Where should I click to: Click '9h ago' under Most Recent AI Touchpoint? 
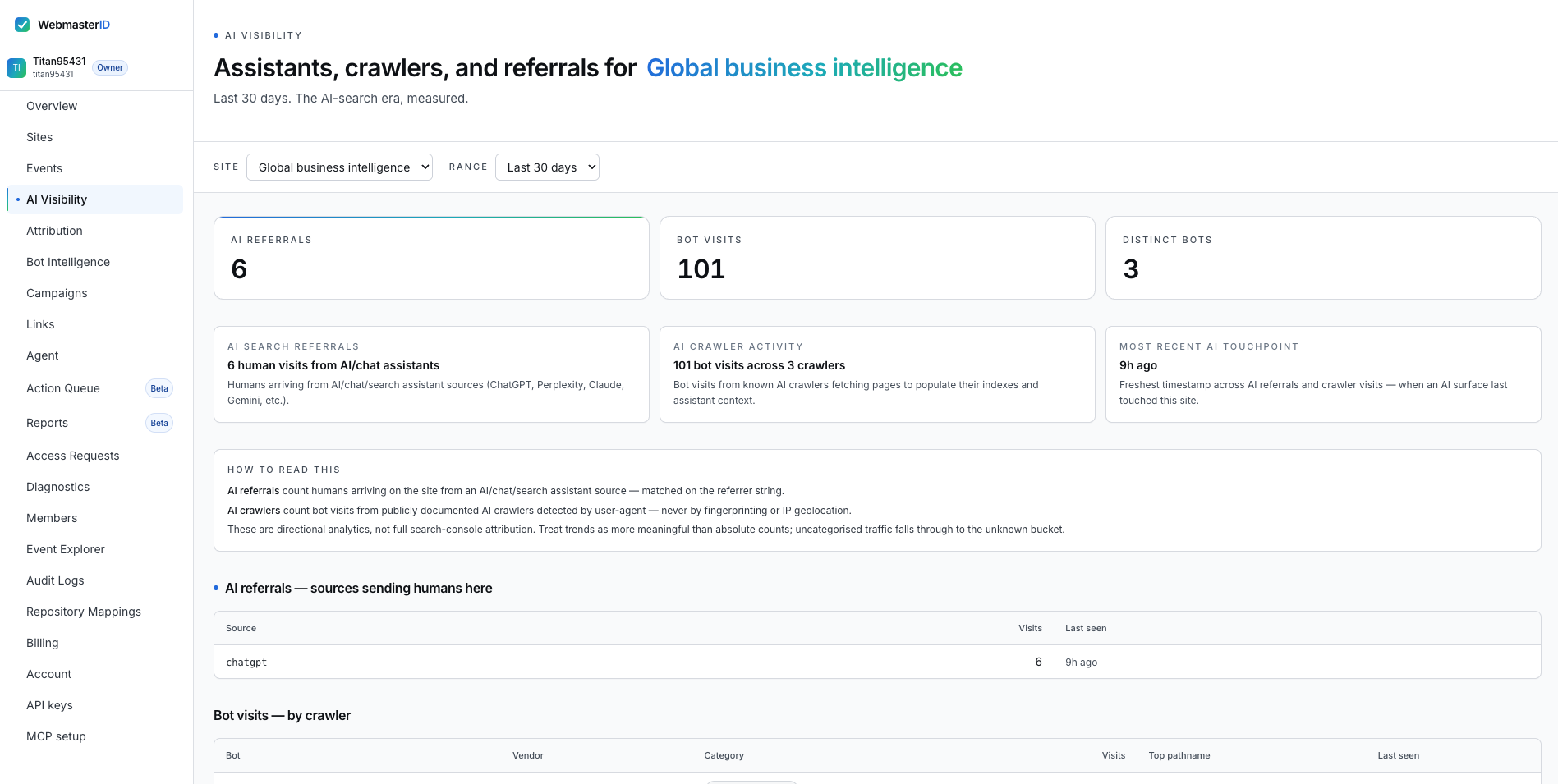[1138, 365]
